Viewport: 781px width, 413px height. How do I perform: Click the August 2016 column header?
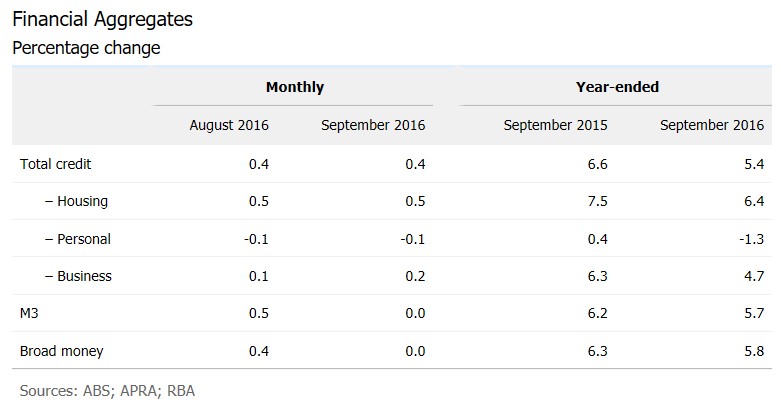coord(229,125)
